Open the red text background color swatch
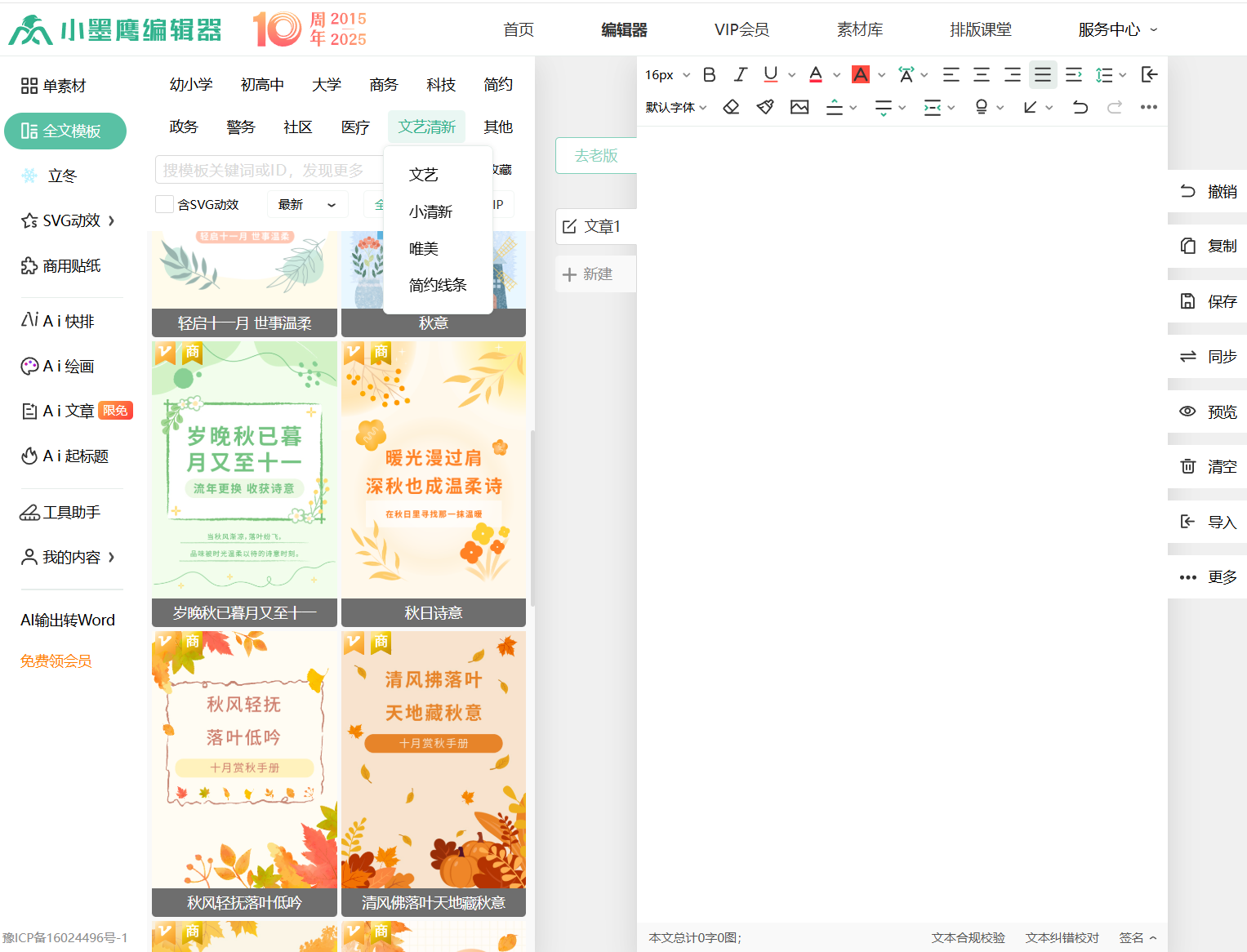The height and width of the screenshot is (952, 1247). point(860,75)
